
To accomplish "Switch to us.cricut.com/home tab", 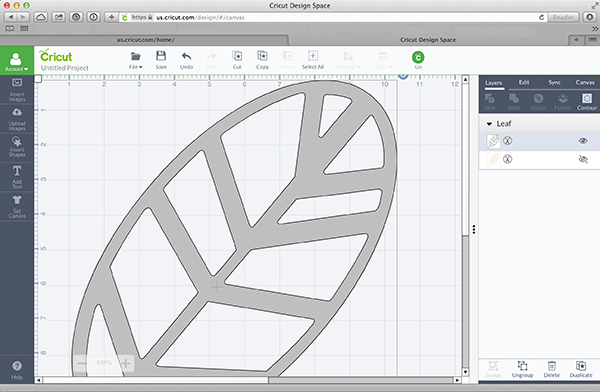I will [145, 40].
